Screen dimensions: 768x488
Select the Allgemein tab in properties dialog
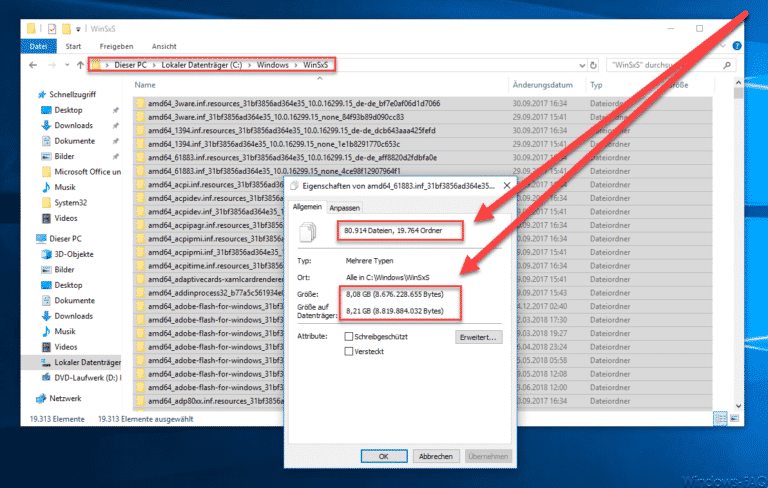pos(307,207)
